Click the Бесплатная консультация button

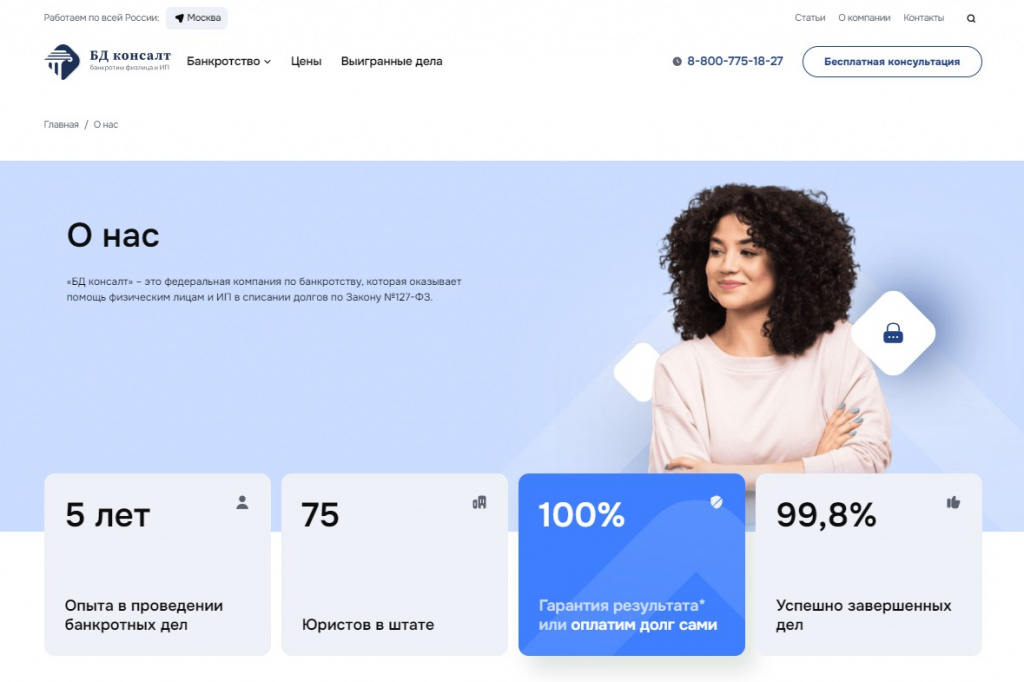(892, 61)
